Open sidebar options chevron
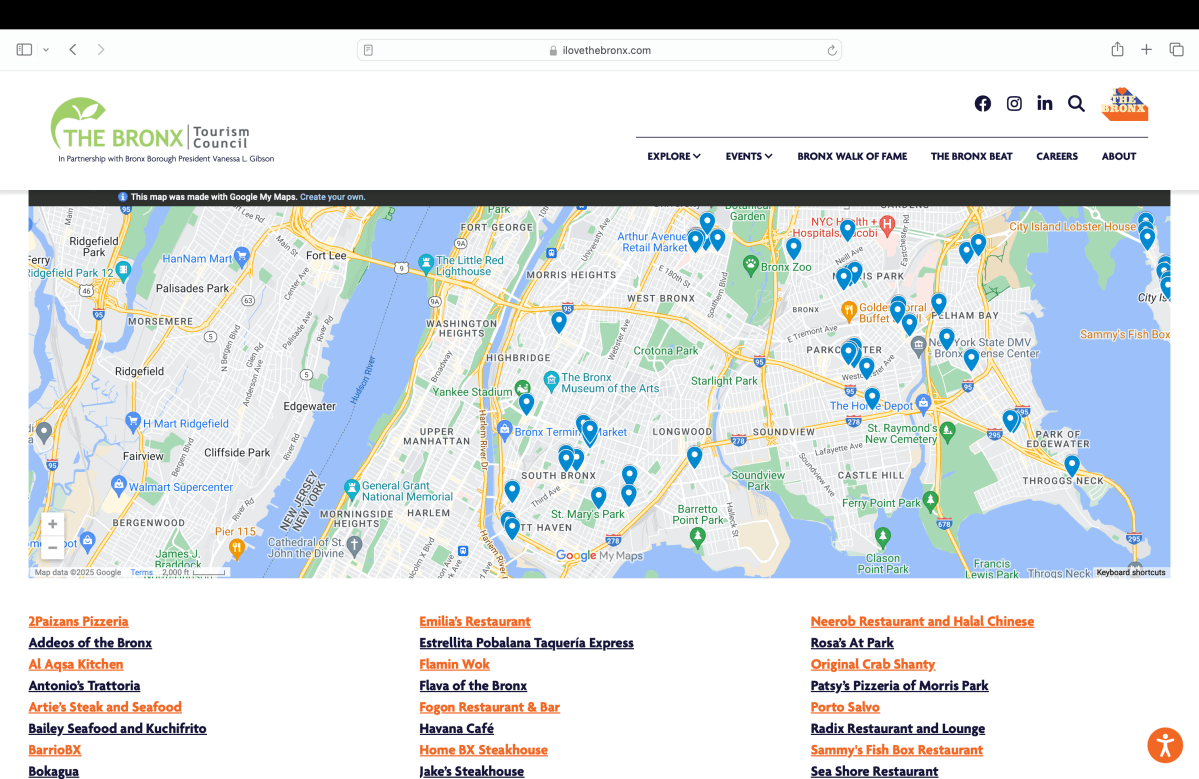Viewport: 1199px width, 779px height. 46,50
